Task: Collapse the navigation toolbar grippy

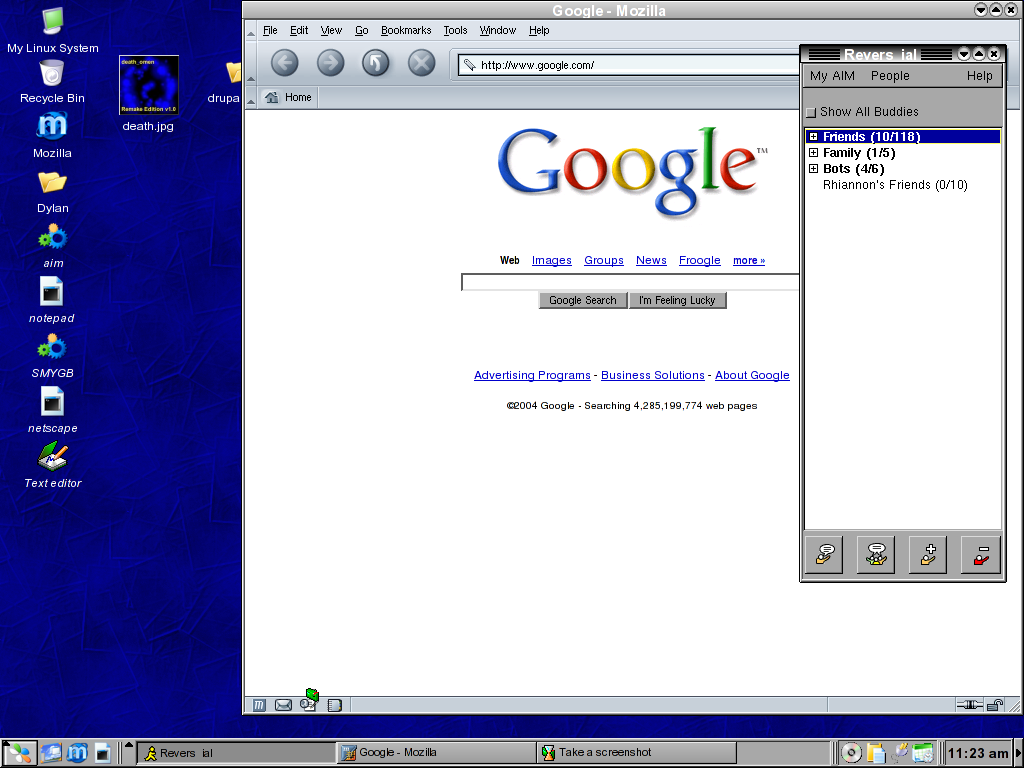Action: pyautogui.click(x=251, y=64)
